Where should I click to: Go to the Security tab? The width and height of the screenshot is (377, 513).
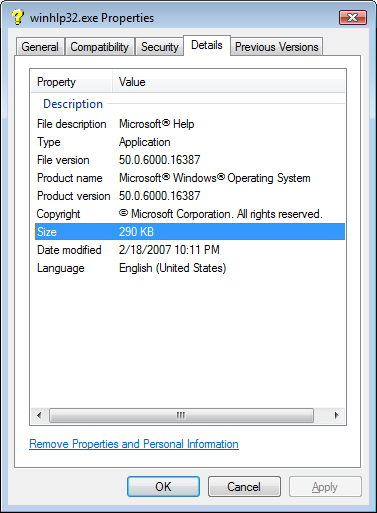point(159,47)
